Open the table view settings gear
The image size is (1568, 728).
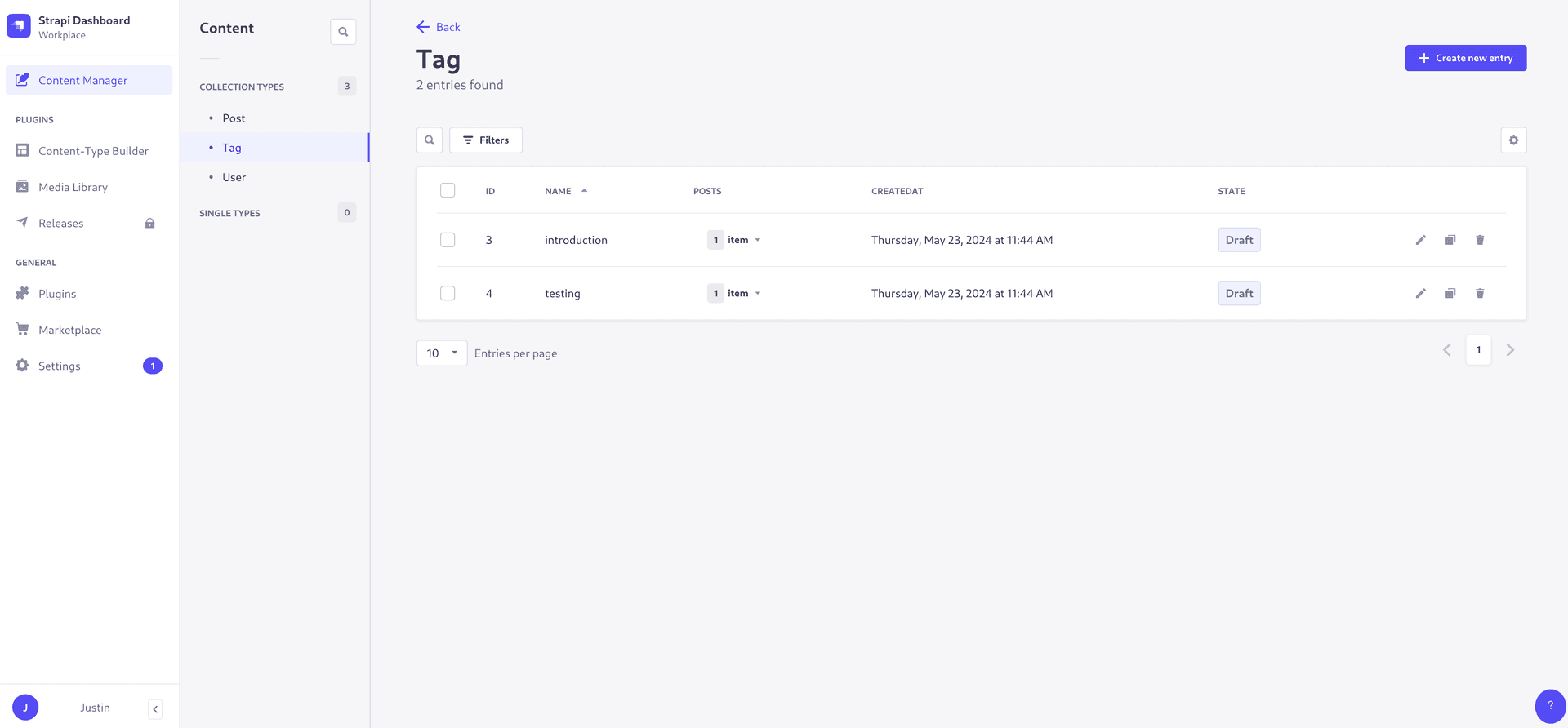point(1513,140)
